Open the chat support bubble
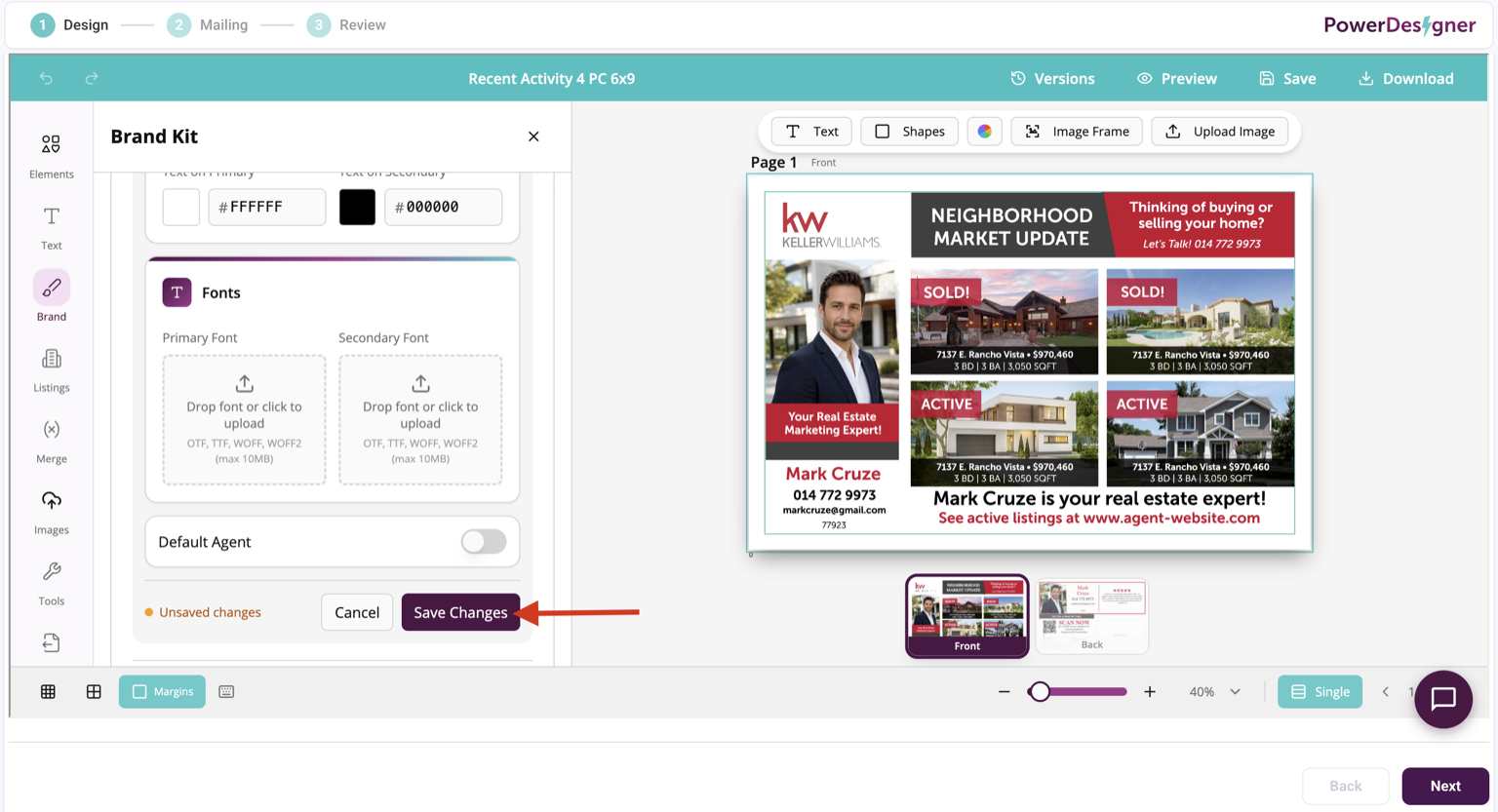1498x812 pixels. coord(1443,699)
